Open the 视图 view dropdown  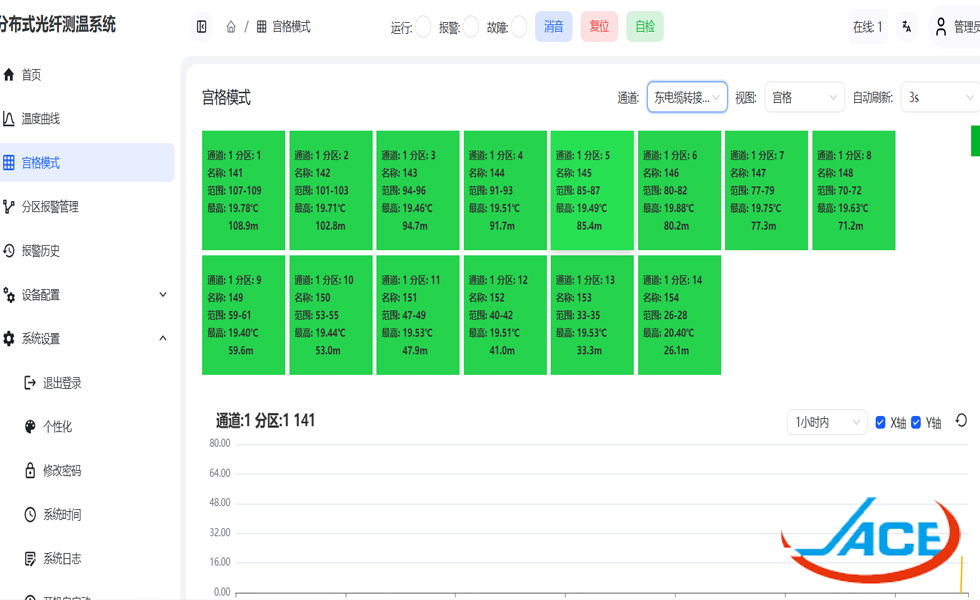[804, 98]
